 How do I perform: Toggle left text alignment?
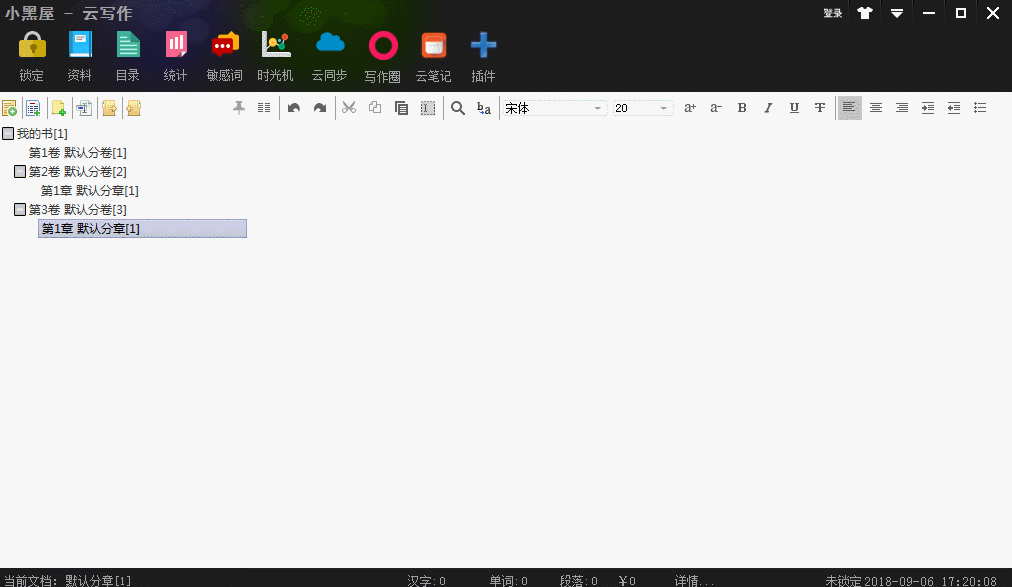tap(849, 108)
